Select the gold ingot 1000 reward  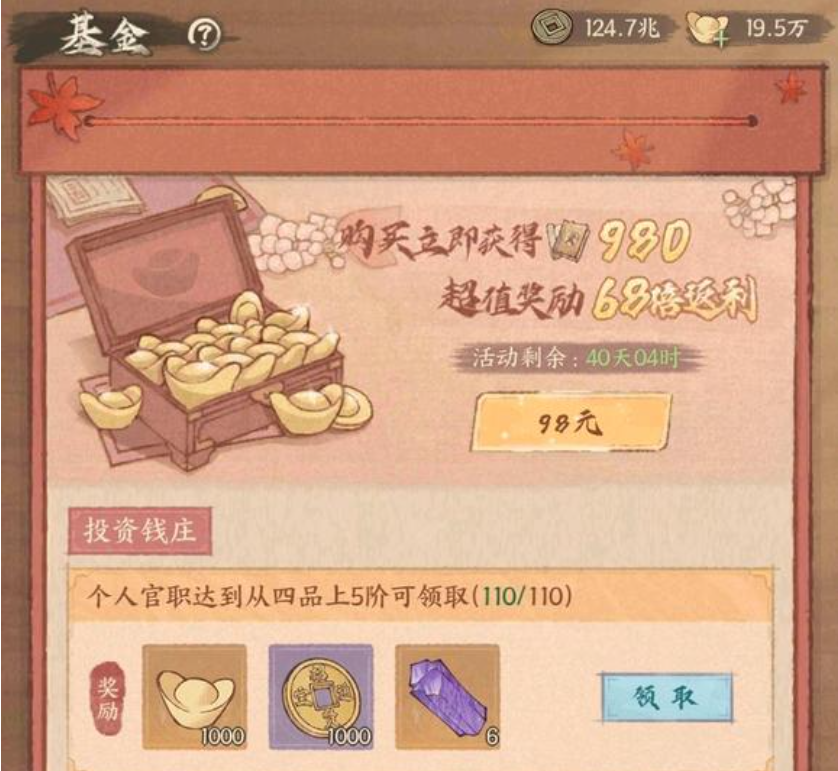click(x=195, y=696)
